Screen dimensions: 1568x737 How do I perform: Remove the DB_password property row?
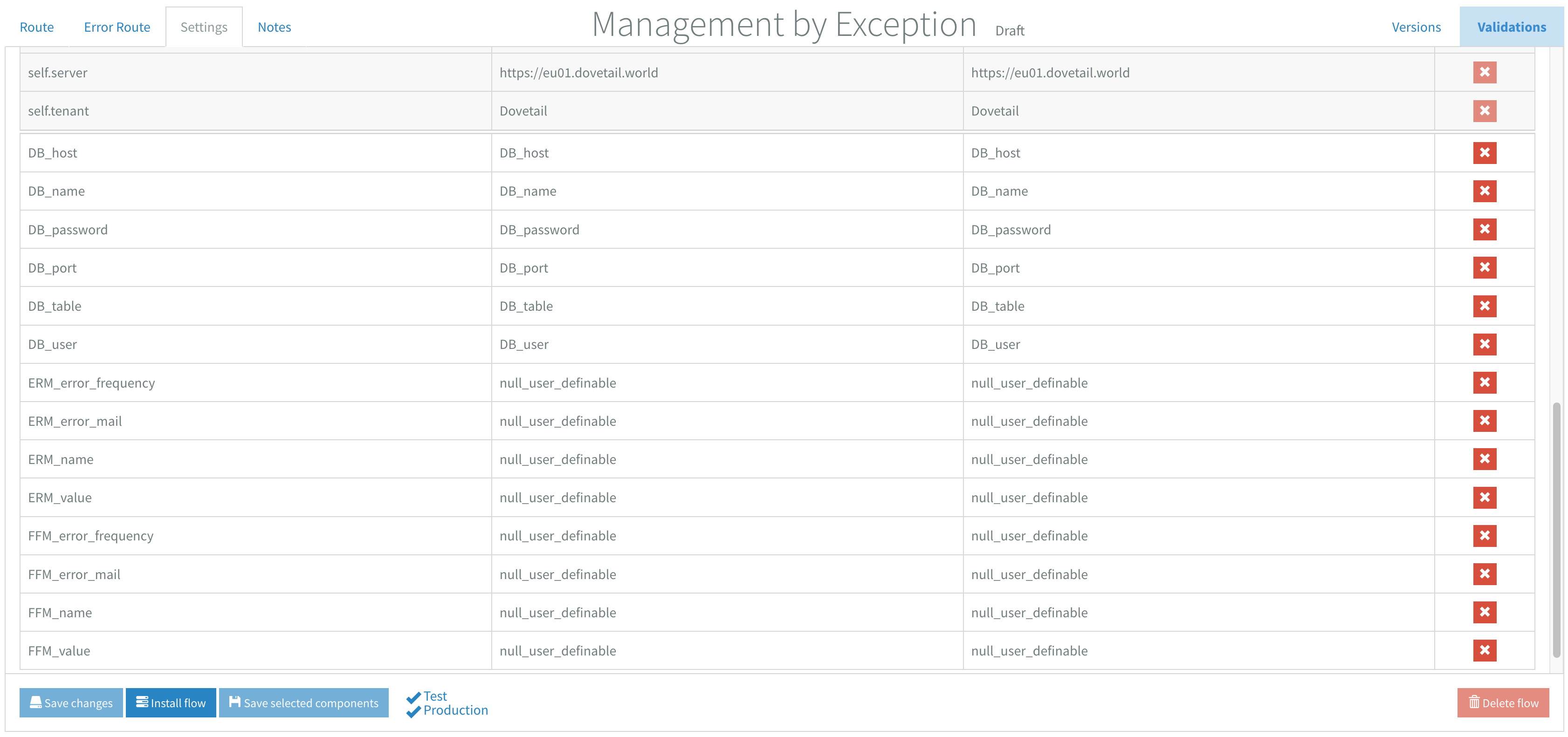click(x=1484, y=229)
